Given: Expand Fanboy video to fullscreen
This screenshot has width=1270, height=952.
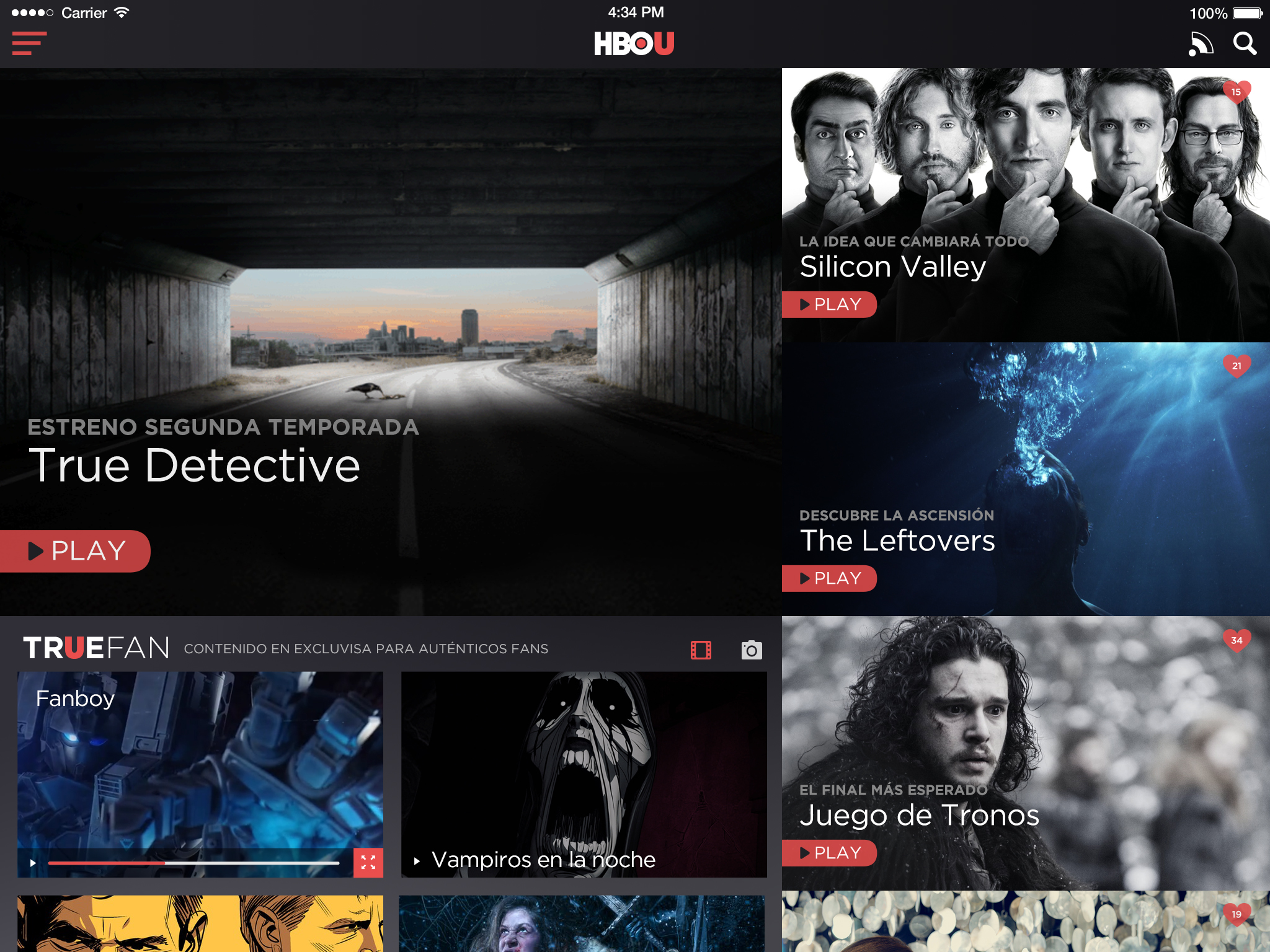Looking at the screenshot, I should pos(368,863).
